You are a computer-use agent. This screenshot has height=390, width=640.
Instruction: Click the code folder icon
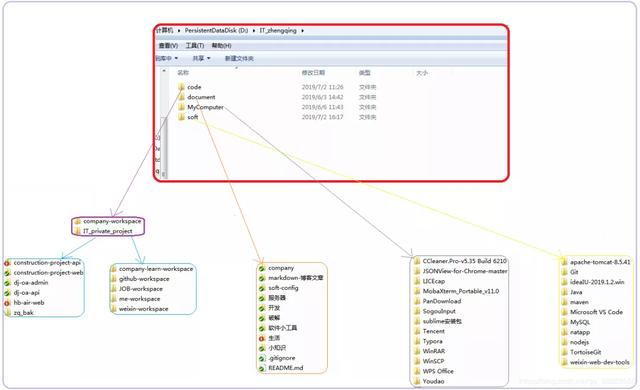[x=182, y=87]
